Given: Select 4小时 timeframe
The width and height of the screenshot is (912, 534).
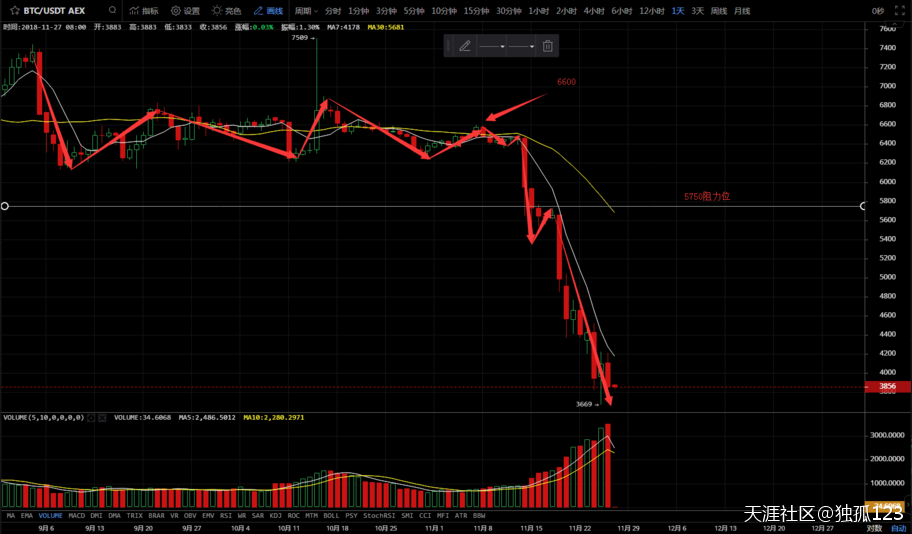Looking at the screenshot, I should point(594,10).
